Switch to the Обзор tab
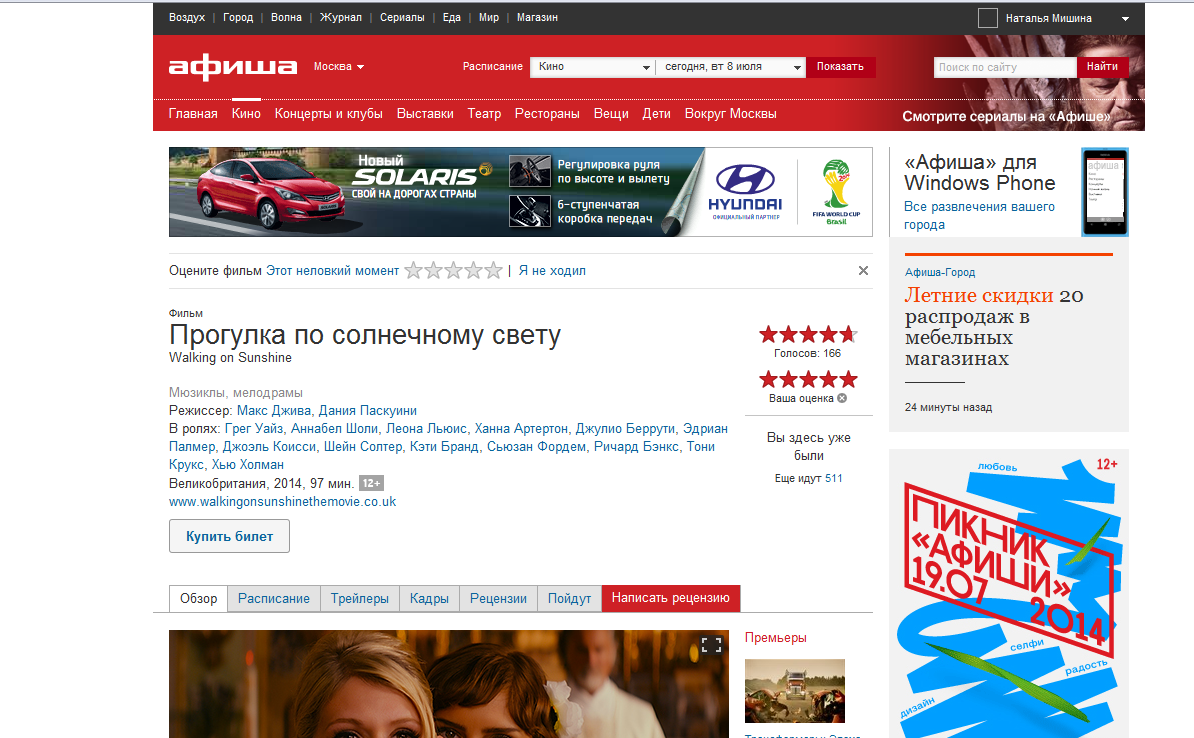1194x738 pixels. point(198,599)
